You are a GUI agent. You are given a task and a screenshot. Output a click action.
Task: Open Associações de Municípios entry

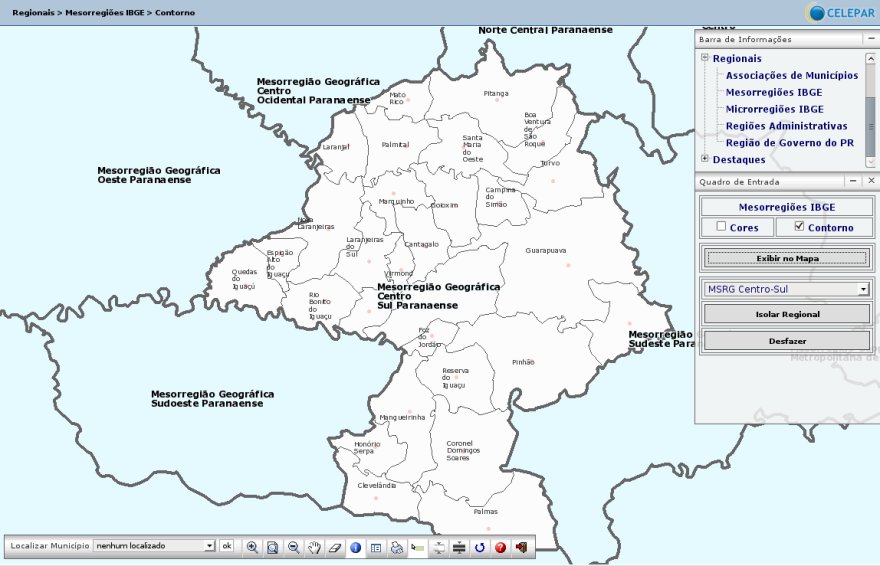coord(791,75)
